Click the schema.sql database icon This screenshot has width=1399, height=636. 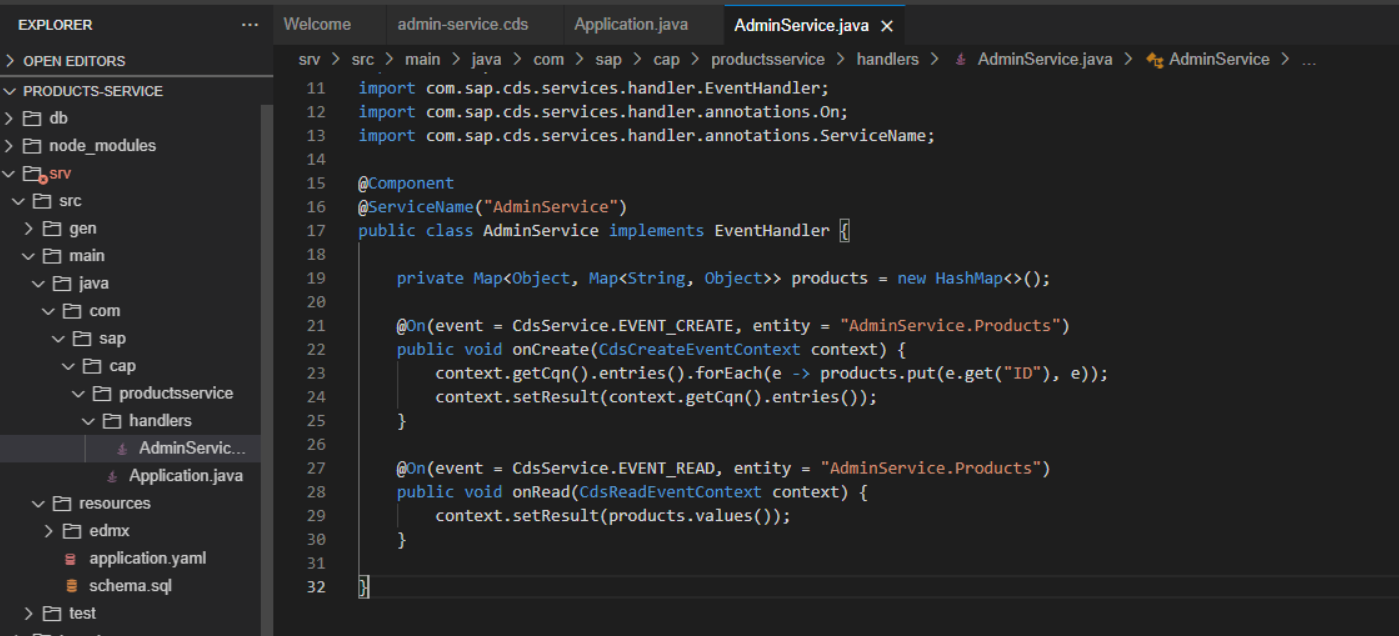coord(70,586)
